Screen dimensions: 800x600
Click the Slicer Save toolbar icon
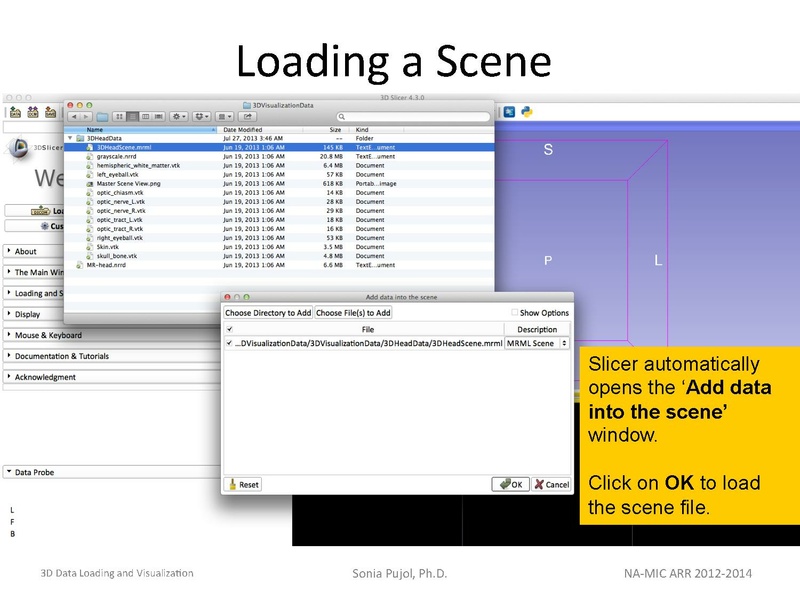click(x=50, y=112)
